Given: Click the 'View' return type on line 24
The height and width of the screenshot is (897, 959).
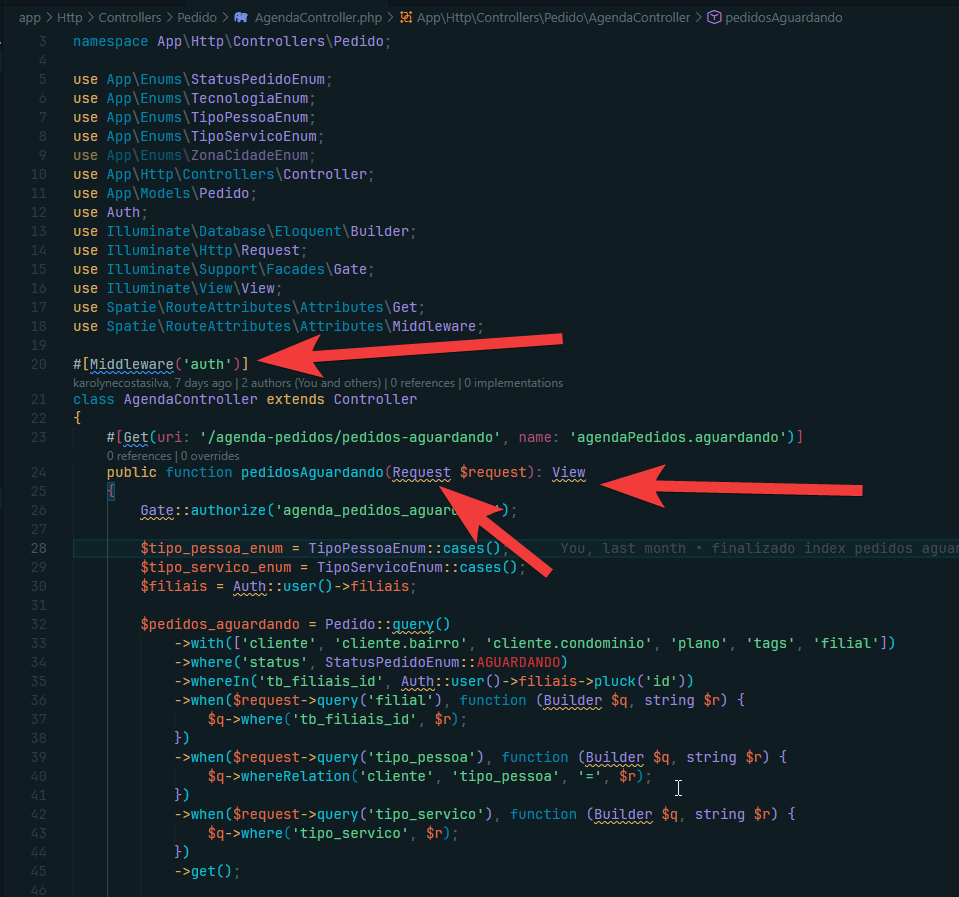Looking at the screenshot, I should point(568,472).
